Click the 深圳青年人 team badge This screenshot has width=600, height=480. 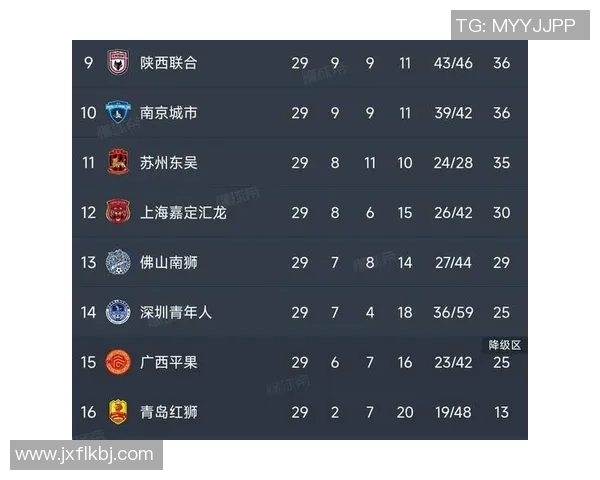pos(118,312)
